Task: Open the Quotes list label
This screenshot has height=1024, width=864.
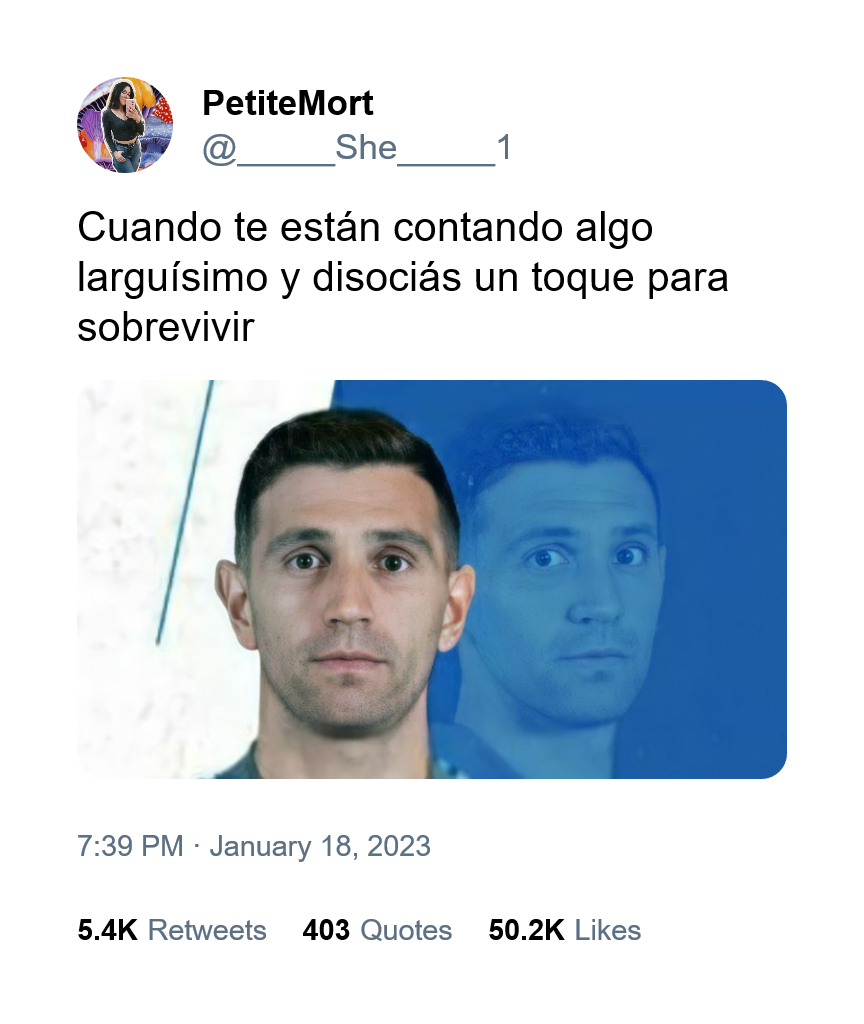Action: point(406,931)
